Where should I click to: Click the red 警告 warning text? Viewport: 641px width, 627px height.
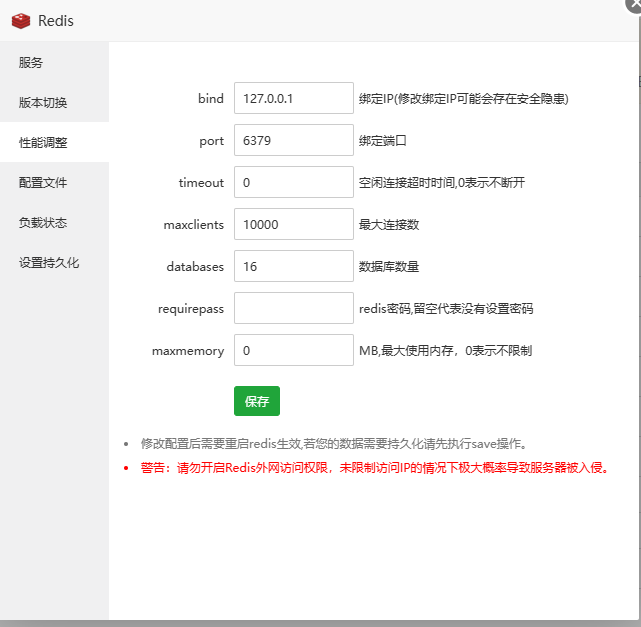[x=376, y=468]
